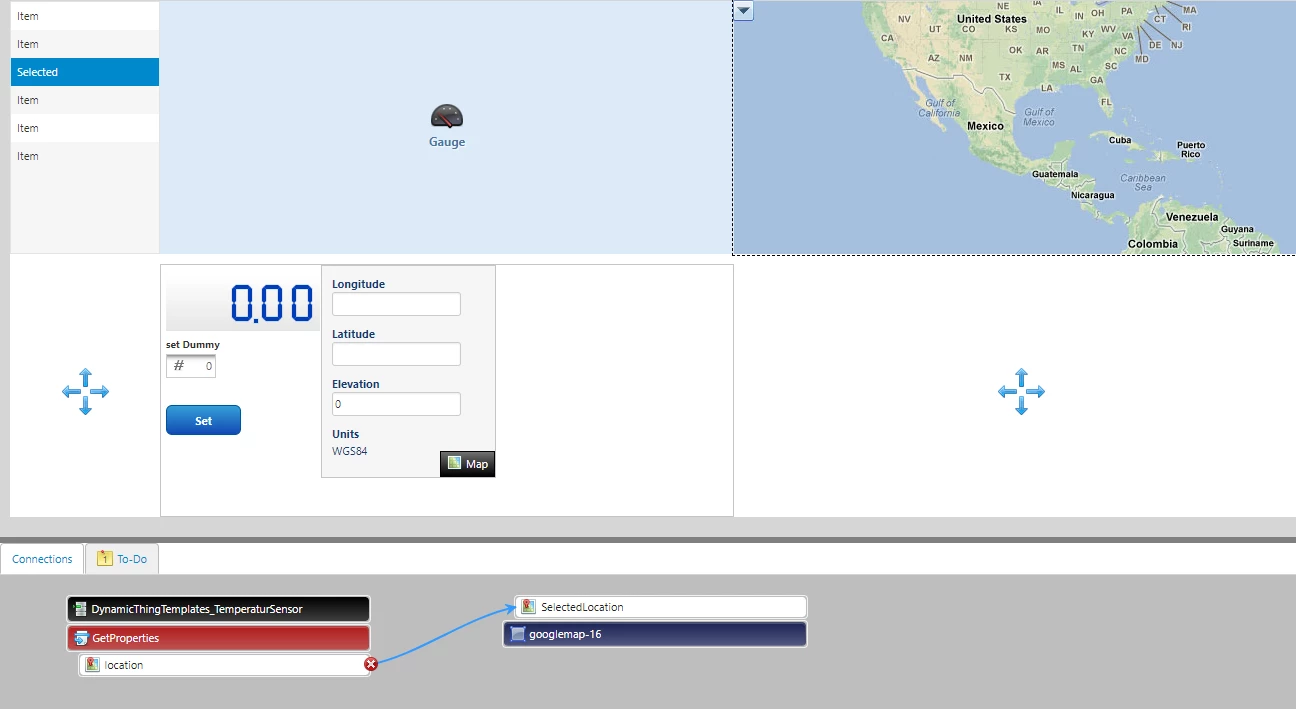Click the Map button in location editor
The height and width of the screenshot is (709, 1296).
coord(468,464)
